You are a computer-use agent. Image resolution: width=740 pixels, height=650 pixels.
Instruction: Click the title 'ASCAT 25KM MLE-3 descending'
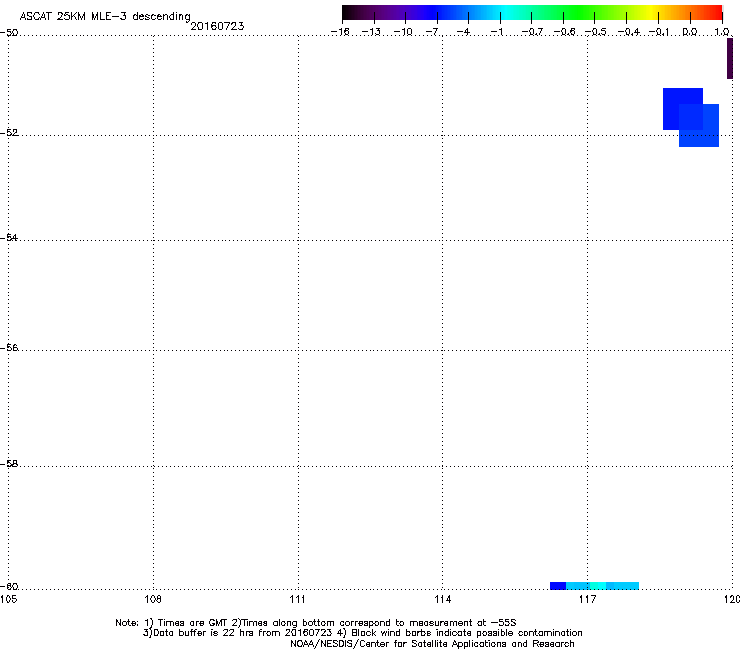(x=105, y=16)
